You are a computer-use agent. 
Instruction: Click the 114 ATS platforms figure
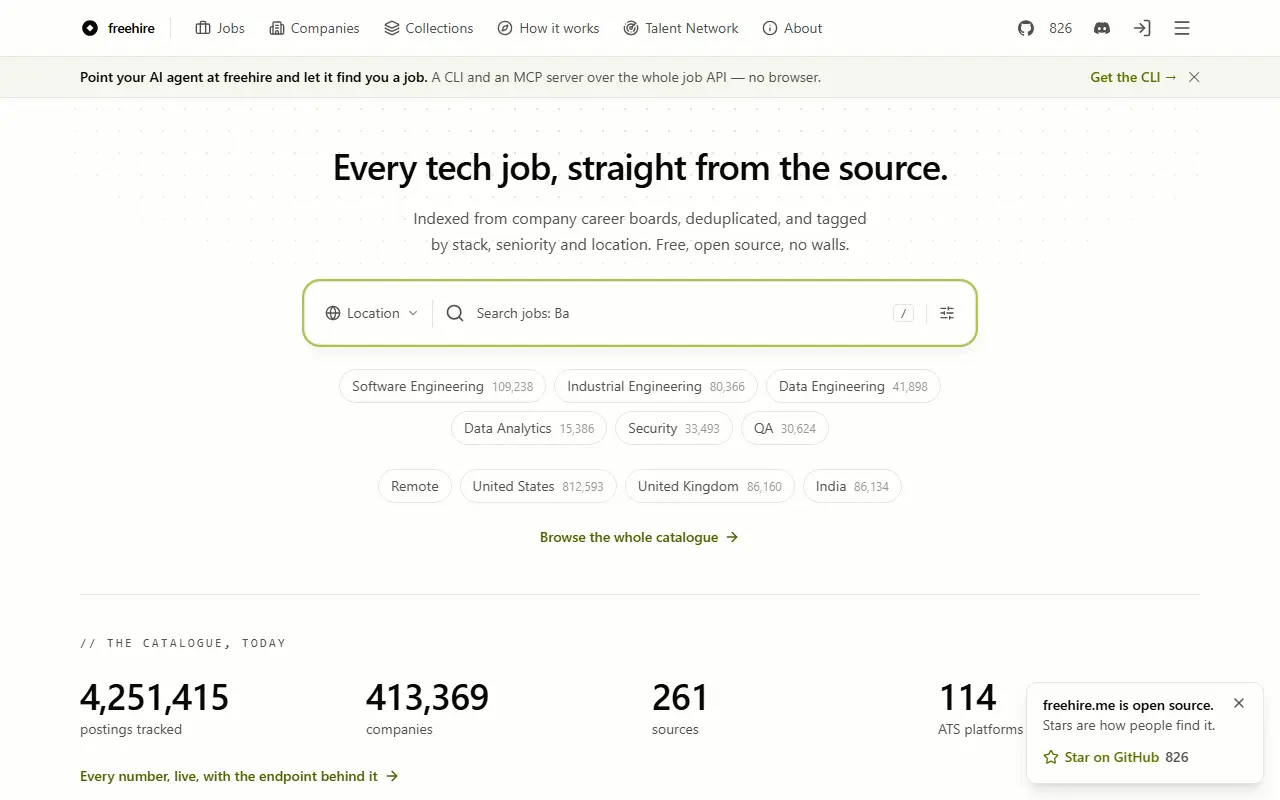968,697
